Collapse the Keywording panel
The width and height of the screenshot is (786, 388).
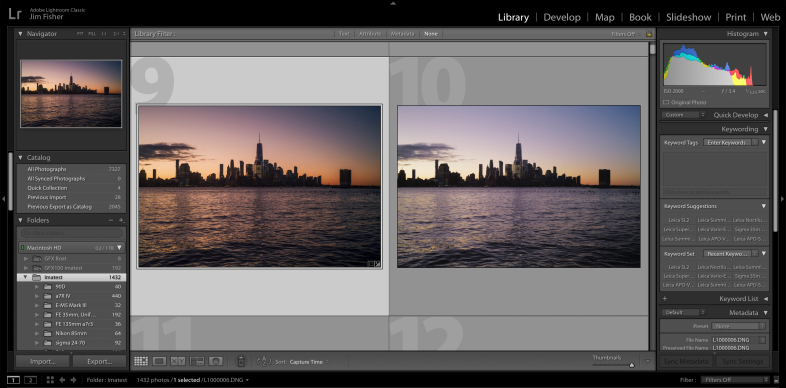pyautogui.click(x=765, y=129)
